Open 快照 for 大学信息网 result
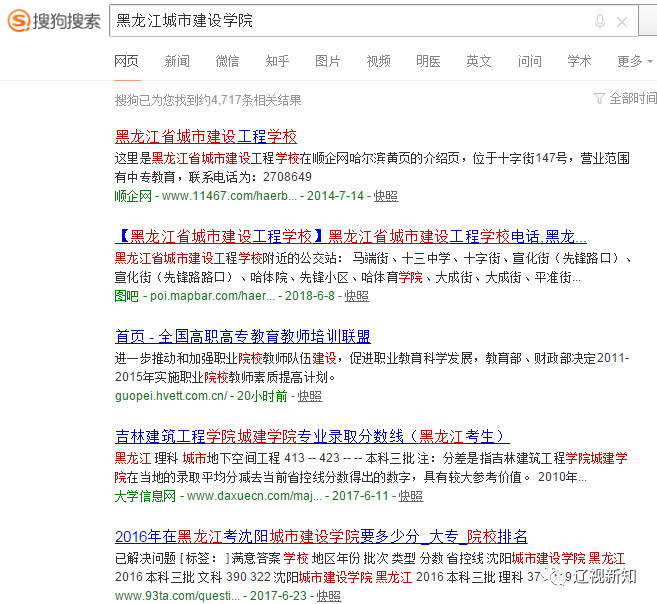657x604 pixels. [411, 496]
